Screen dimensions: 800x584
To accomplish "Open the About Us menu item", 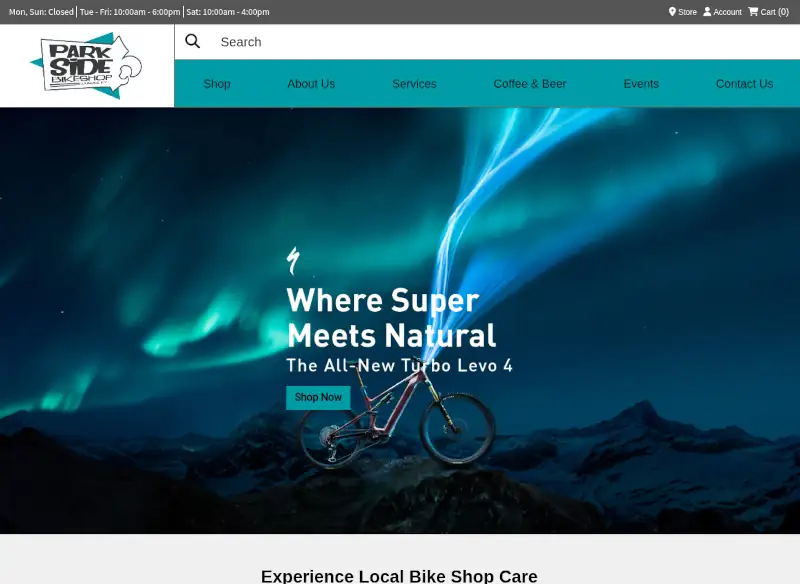I will pyautogui.click(x=311, y=84).
